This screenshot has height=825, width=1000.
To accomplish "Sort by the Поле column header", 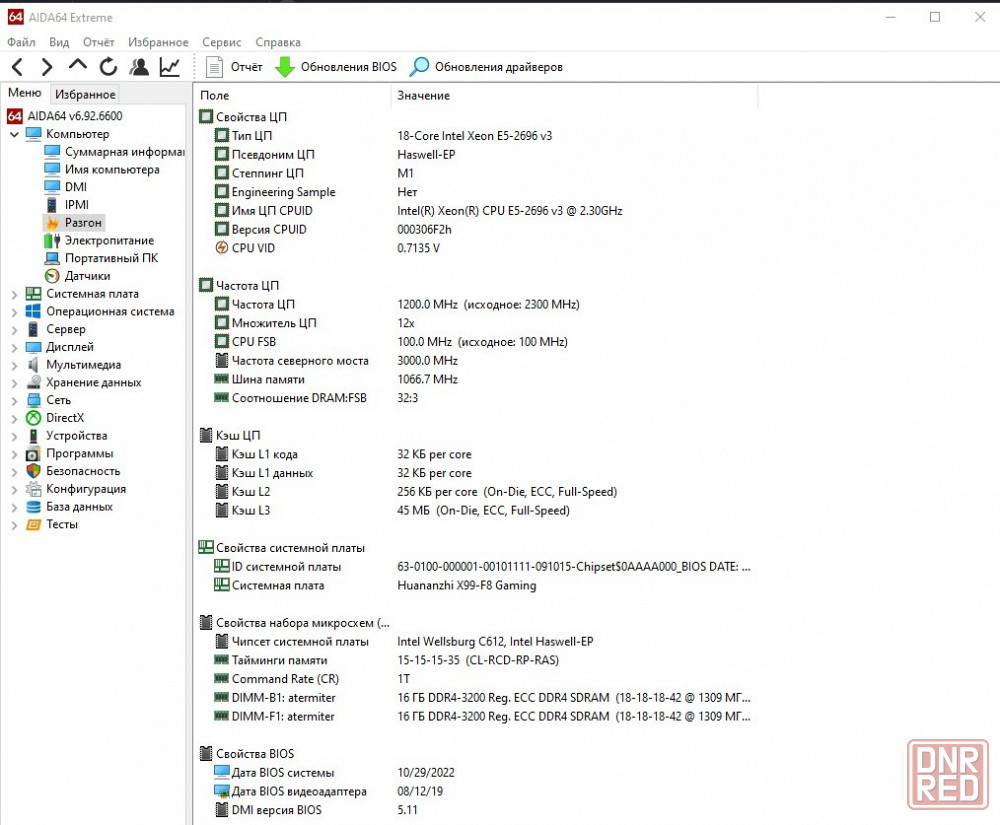I will pyautogui.click(x=292, y=96).
